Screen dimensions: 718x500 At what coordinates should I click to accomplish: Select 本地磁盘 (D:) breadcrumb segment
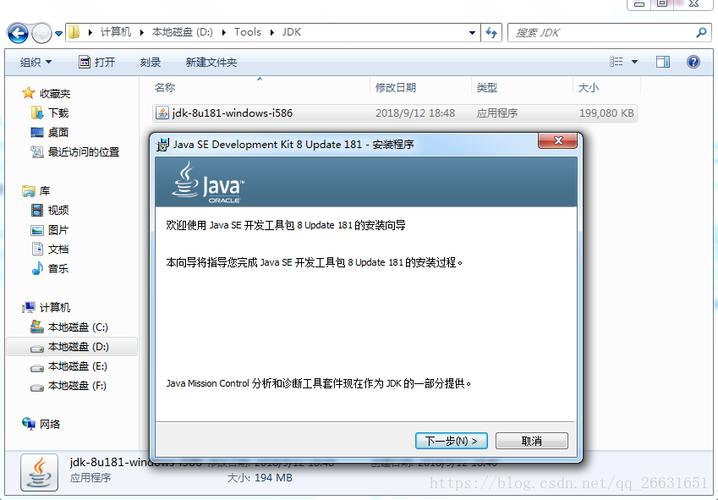[182, 32]
